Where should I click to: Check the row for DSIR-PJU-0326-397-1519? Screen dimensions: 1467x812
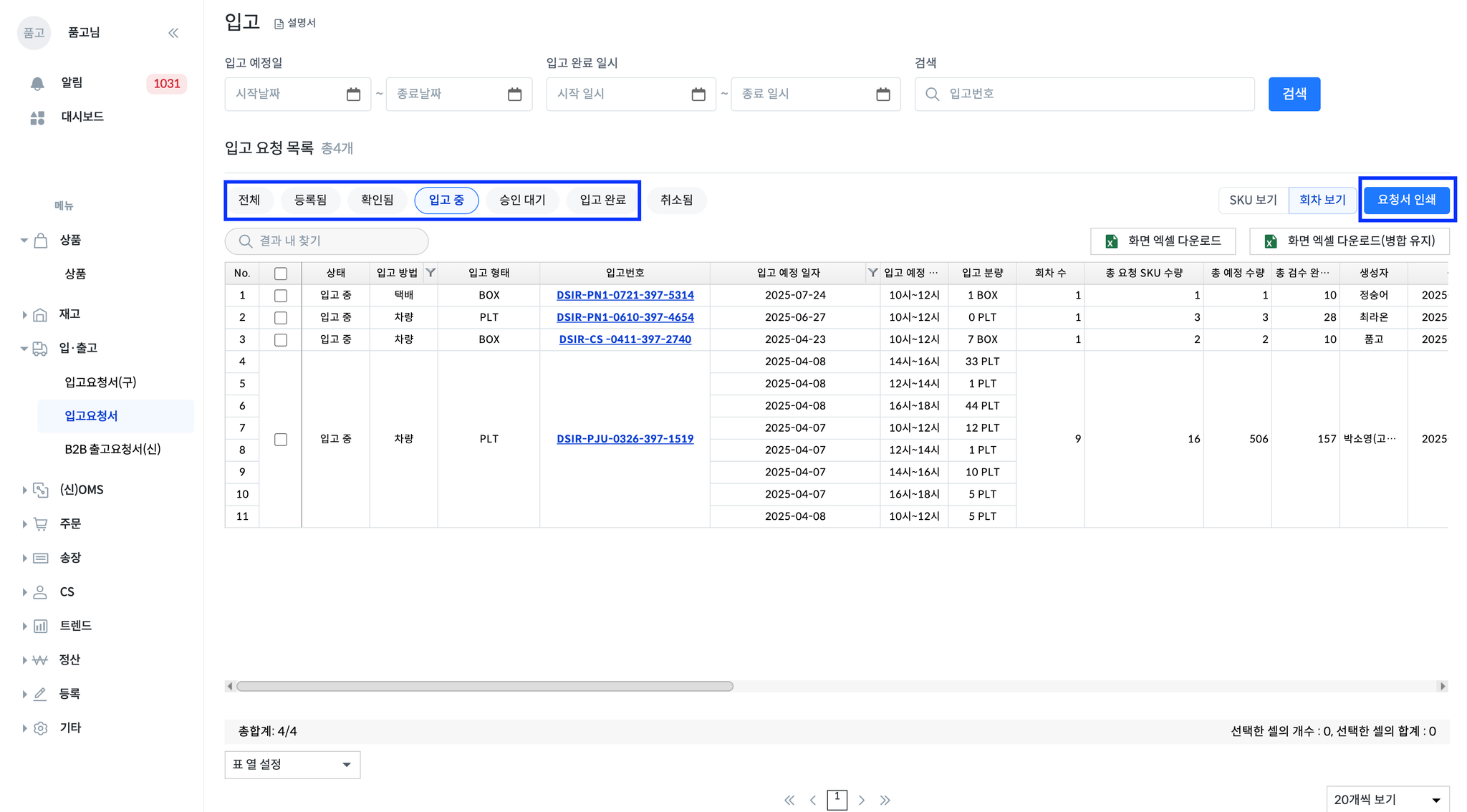[x=281, y=440]
